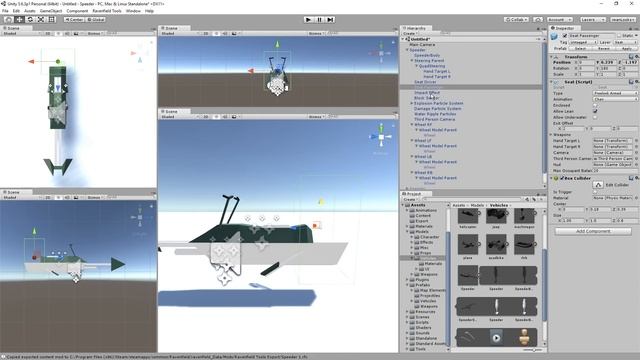Open the seat Animation dropdown

tap(615, 99)
